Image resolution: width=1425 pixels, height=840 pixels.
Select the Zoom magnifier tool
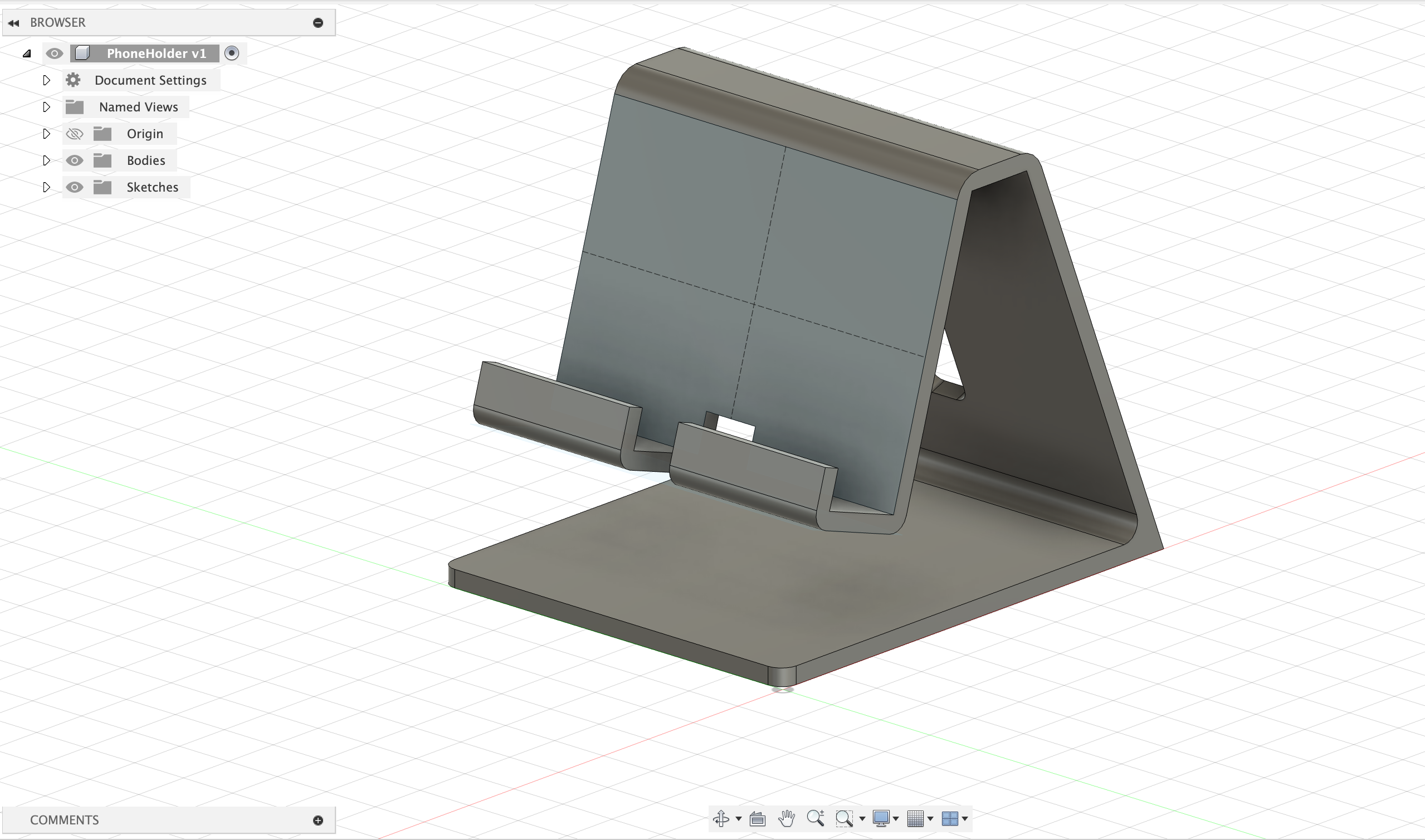(816, 818)
